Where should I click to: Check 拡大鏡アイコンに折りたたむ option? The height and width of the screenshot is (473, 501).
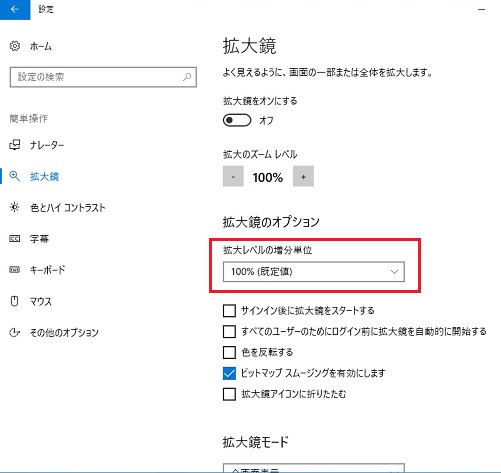point(229,394)
